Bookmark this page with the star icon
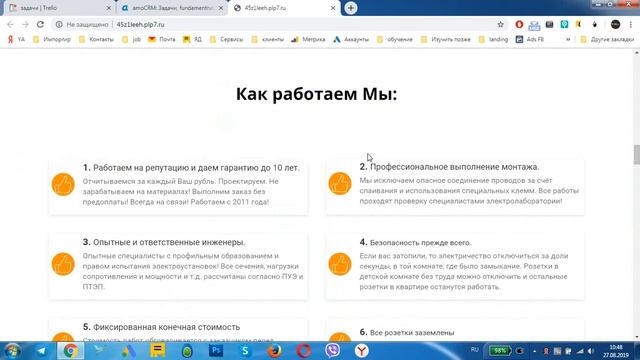Screen dimensions: 640x360 coord(500,24)
